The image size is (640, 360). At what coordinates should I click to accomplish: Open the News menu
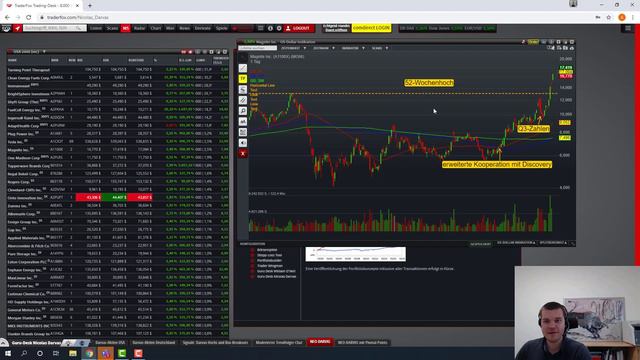(x=184, y=28)
